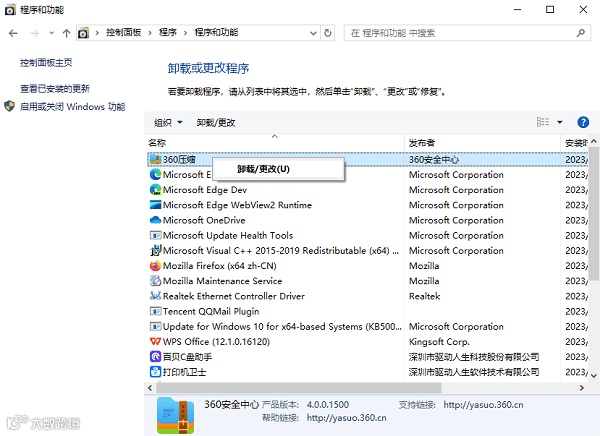Click the Kingsoft Corp. publisher cell
Viewport: 600px width, 436px height.
point(439,341)
